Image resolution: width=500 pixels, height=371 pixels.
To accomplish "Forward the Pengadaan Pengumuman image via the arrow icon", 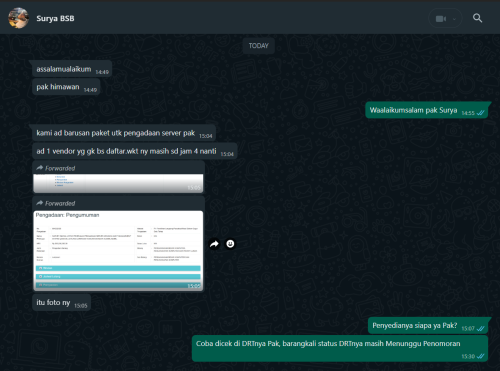I will click(x=214, y=244).
